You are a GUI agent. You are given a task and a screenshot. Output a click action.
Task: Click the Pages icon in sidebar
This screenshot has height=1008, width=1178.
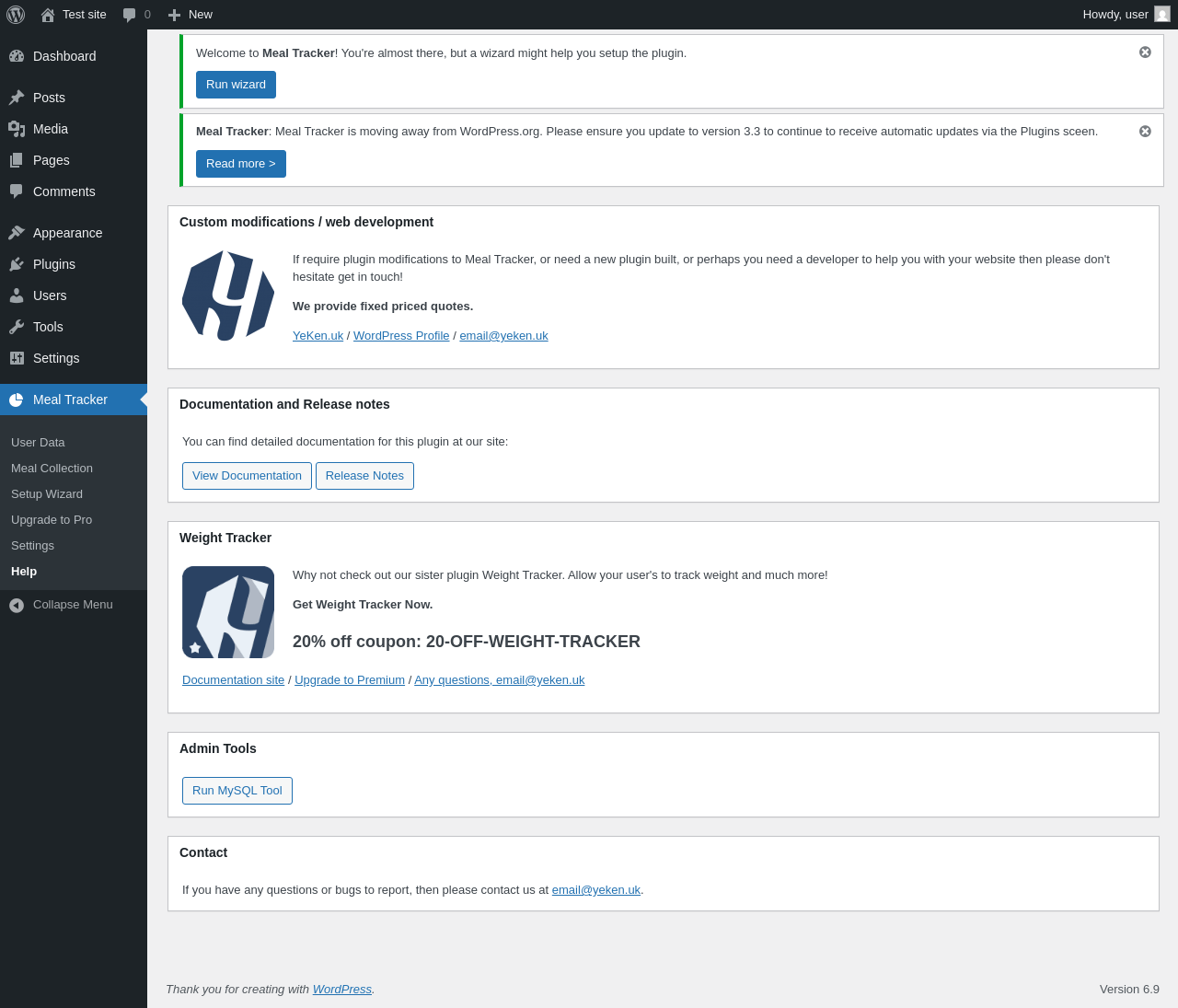point(17,160)
